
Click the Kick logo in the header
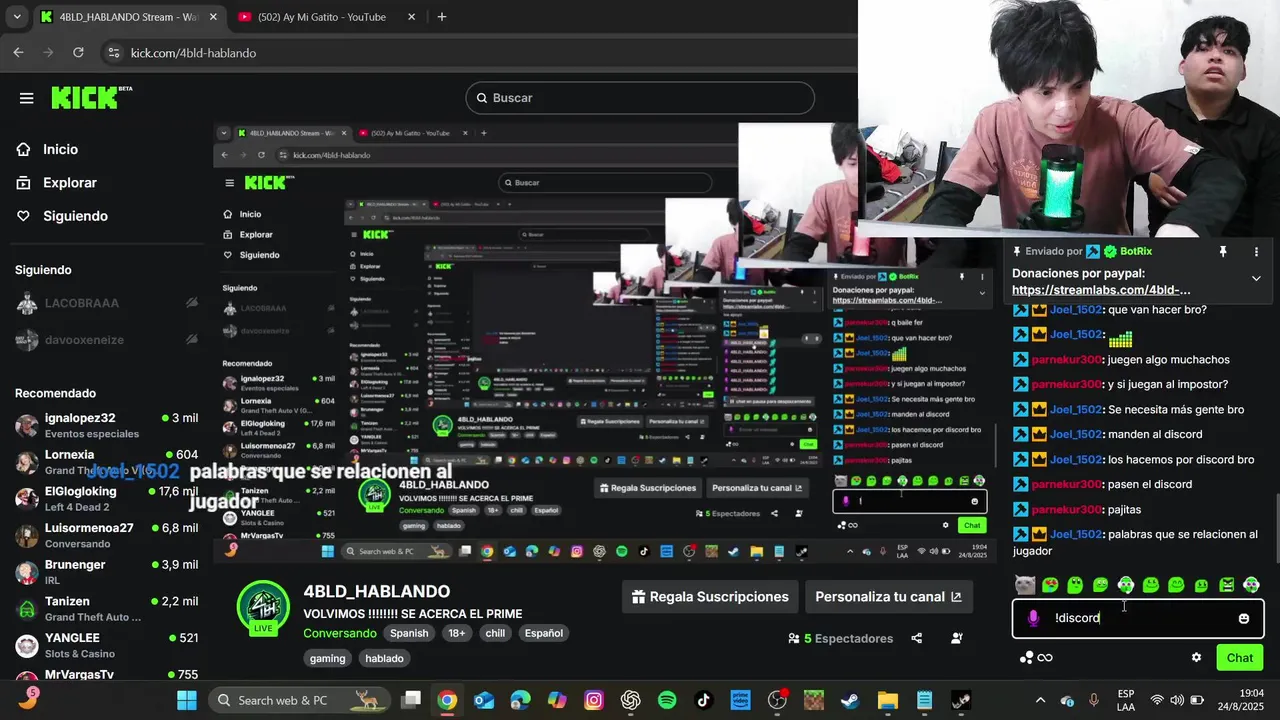91,97
